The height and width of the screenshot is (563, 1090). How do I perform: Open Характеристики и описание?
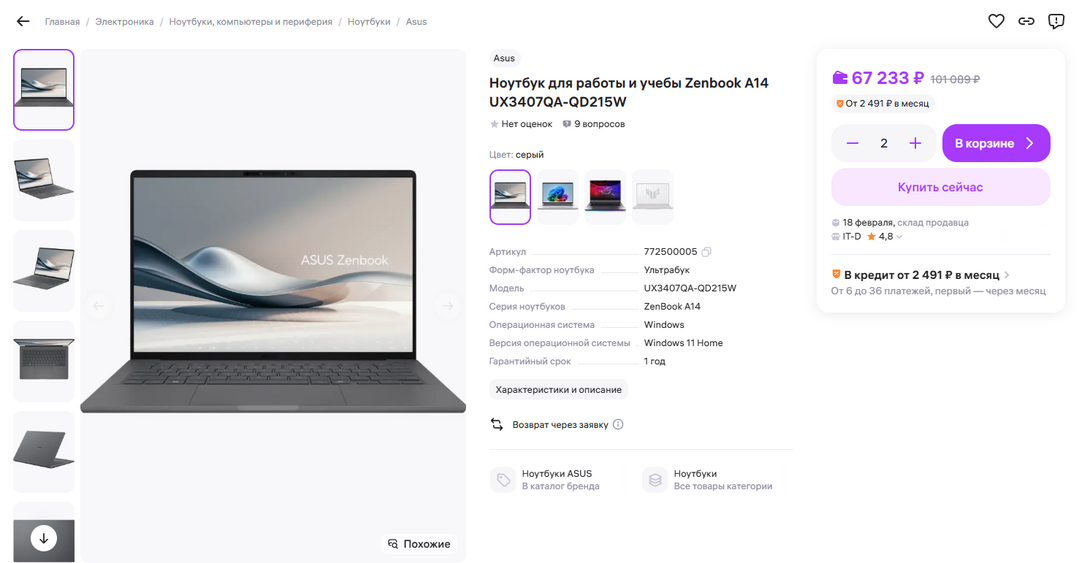558,389
